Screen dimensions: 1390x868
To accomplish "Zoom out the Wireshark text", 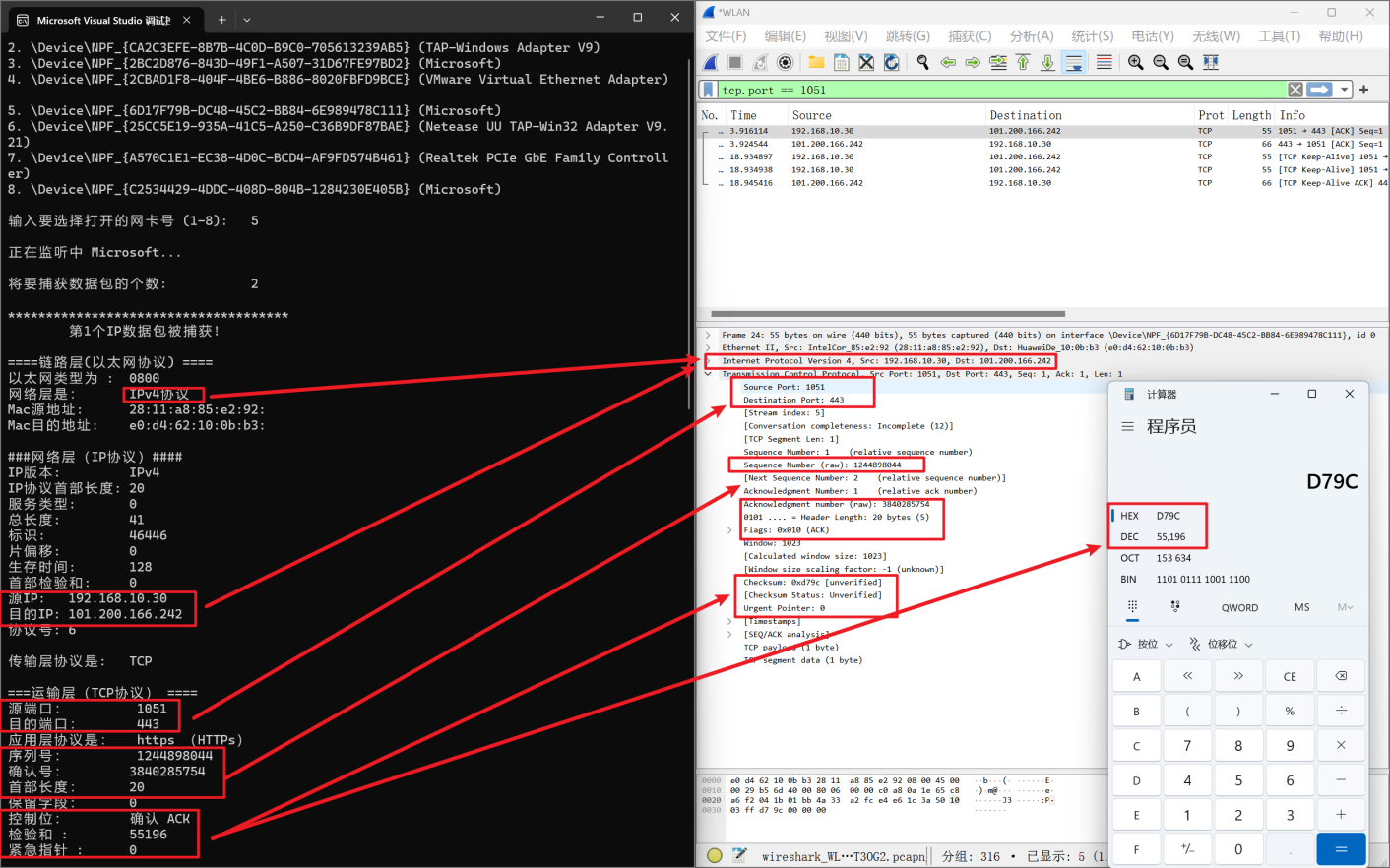I will coord(1161,62).
